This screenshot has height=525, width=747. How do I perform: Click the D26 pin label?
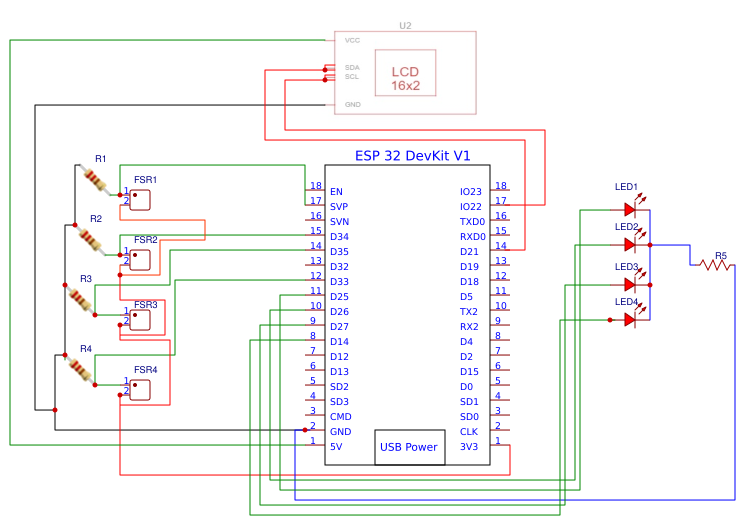point(339,312)
